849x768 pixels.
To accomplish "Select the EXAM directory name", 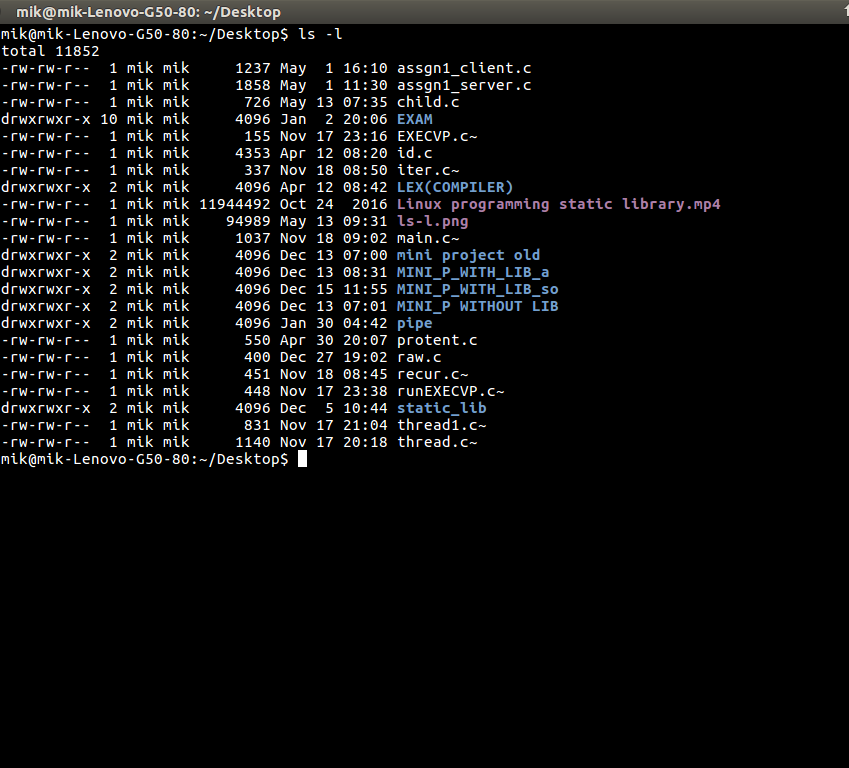I will 416,119.
